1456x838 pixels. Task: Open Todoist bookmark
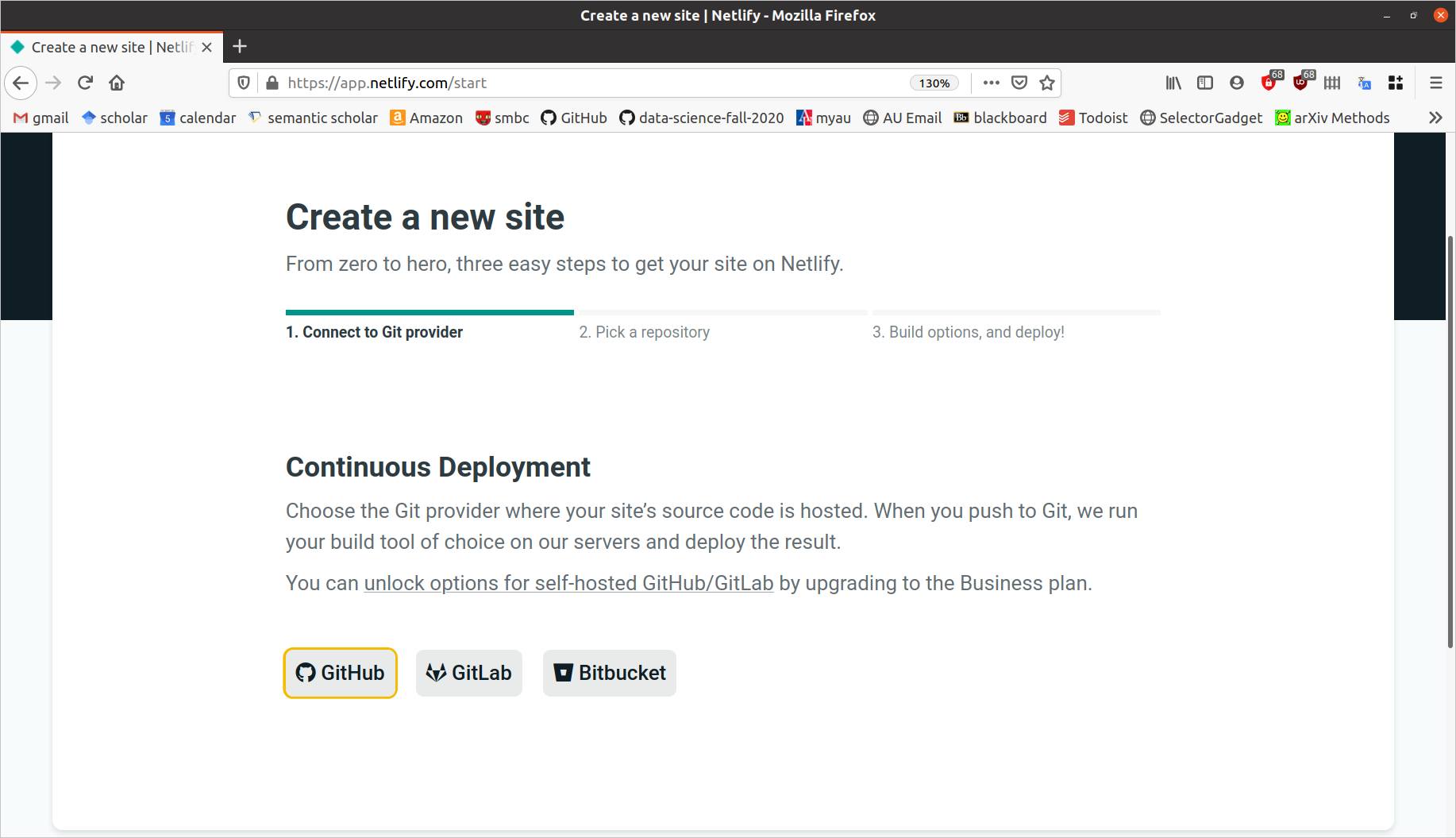pyautogui.click(x=1094, y=118)
